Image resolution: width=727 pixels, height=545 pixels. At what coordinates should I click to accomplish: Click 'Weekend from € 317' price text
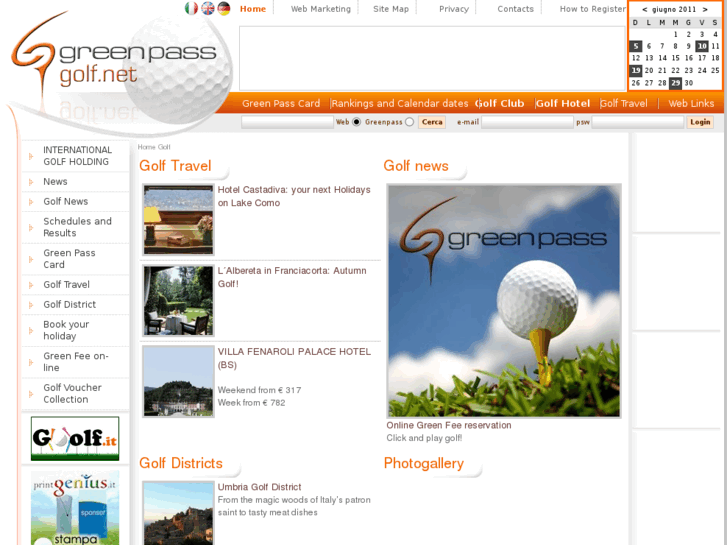pos(260,390)
